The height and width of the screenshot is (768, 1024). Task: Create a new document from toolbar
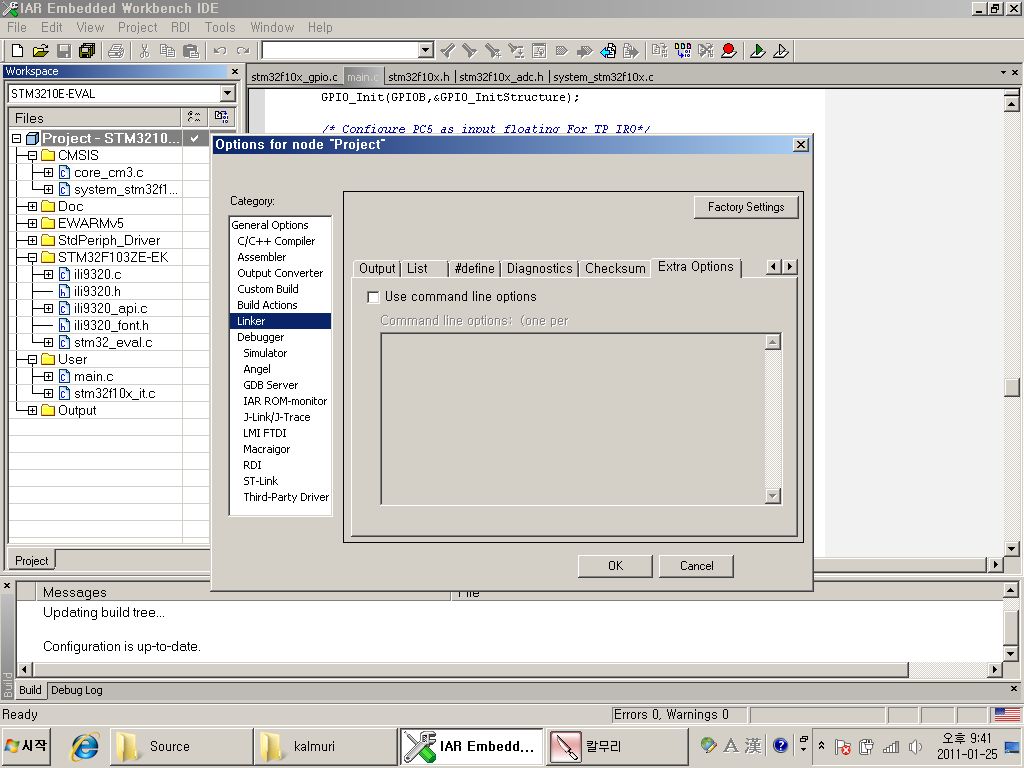18,50
